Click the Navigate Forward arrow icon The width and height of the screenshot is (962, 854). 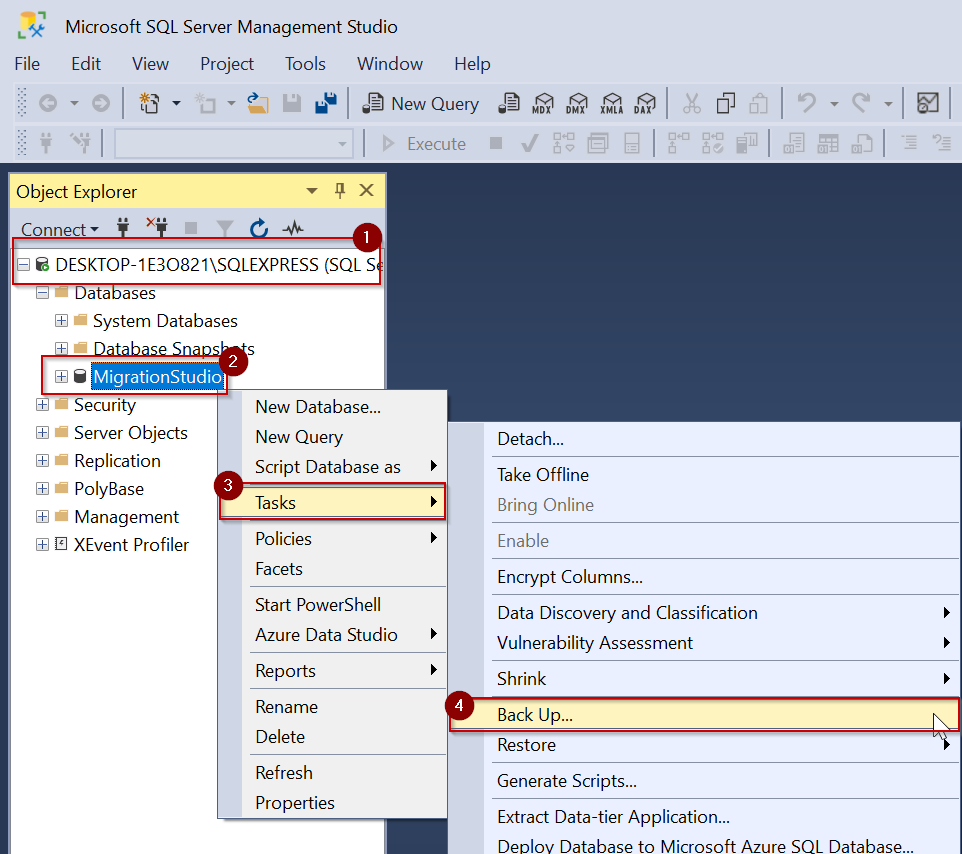click(101, 103)
